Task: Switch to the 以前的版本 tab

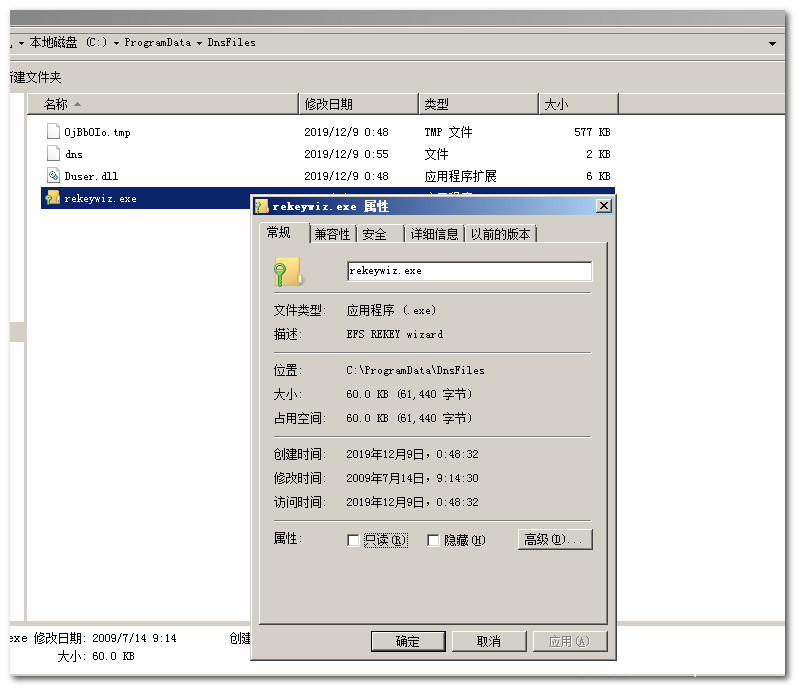Action: point(501,234)
